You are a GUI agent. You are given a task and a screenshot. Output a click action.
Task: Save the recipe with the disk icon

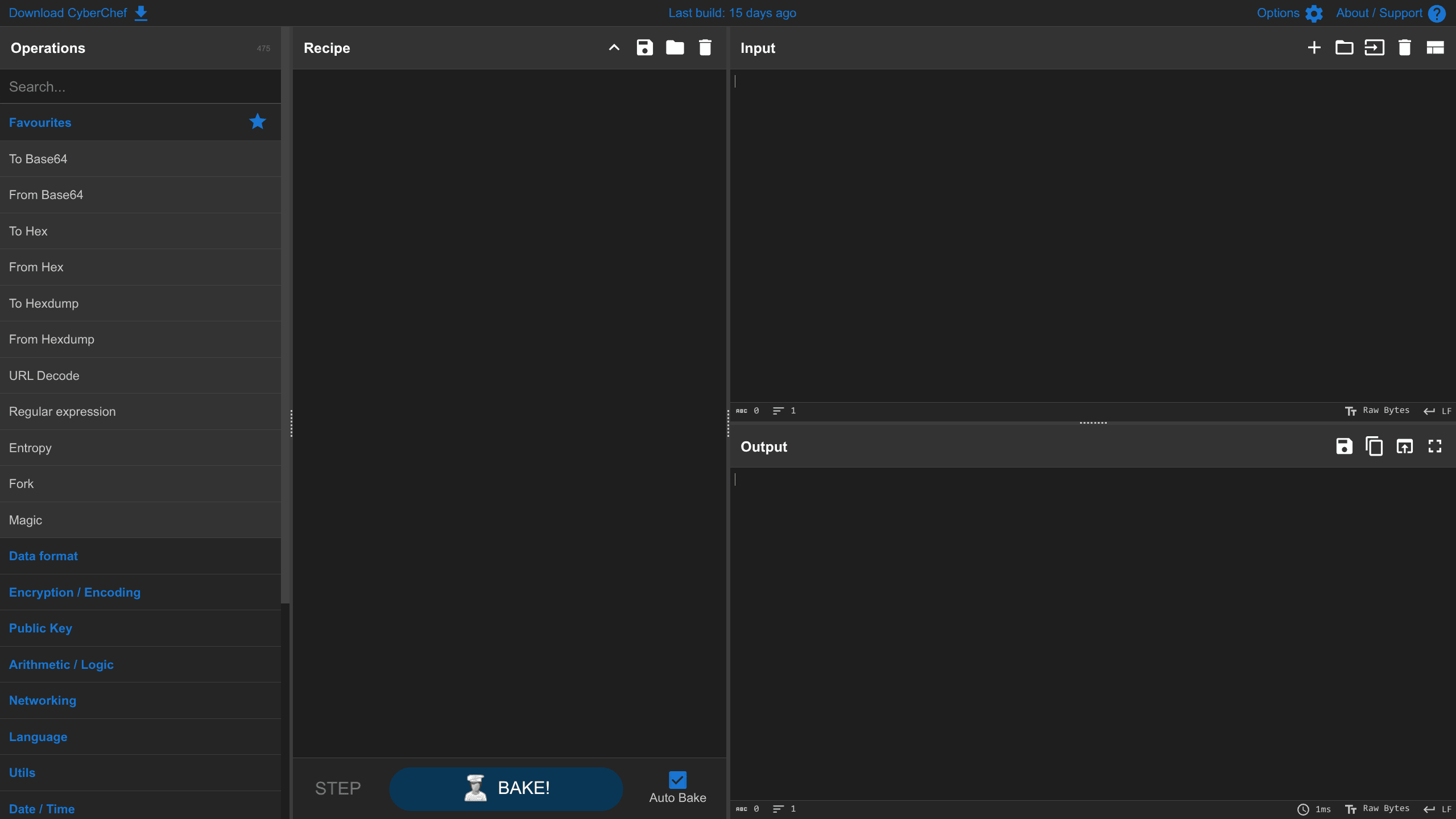pos(644,48)
